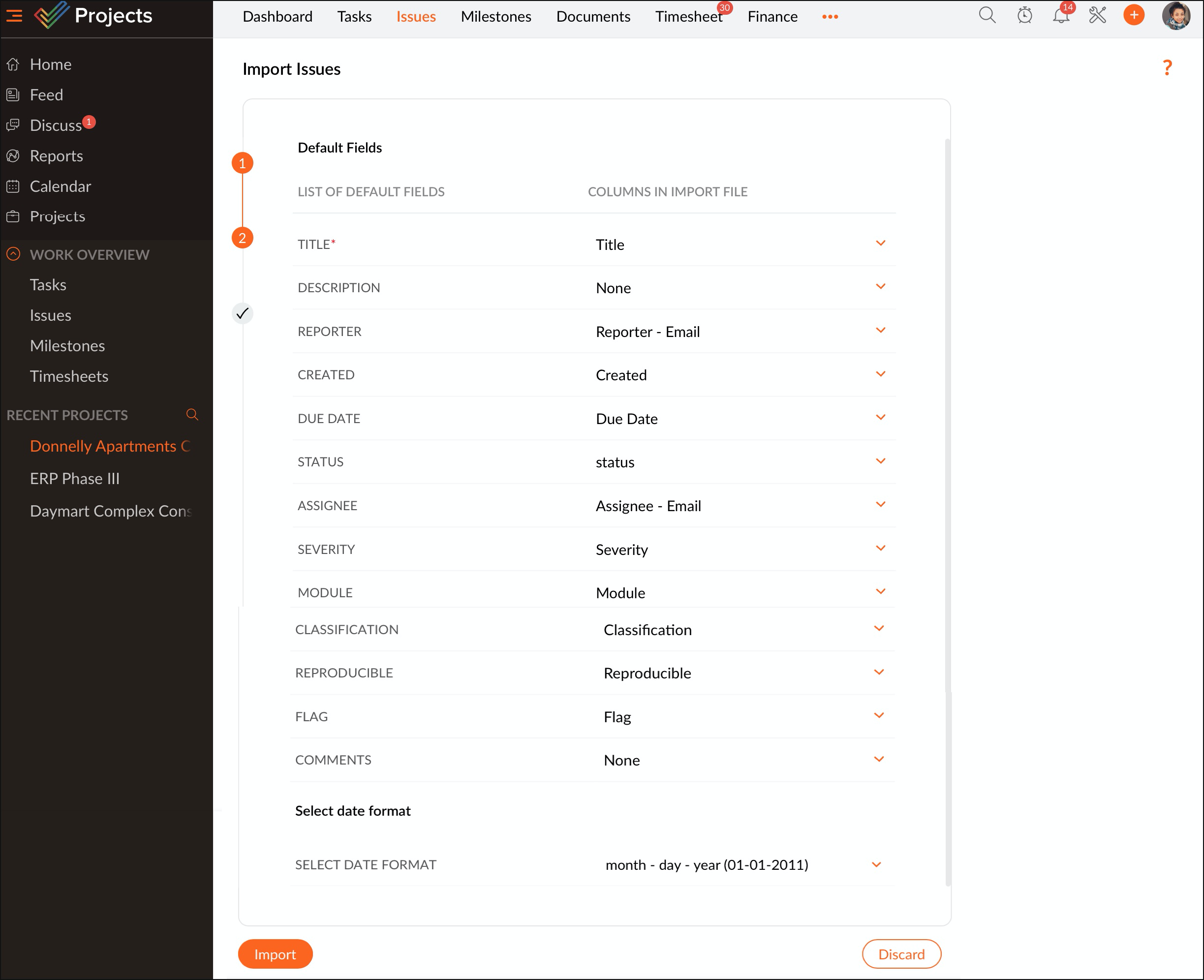Viewport: 1204px width, 980px height.
Task: Open the Severity column dropdown
Action: (880, 549)
